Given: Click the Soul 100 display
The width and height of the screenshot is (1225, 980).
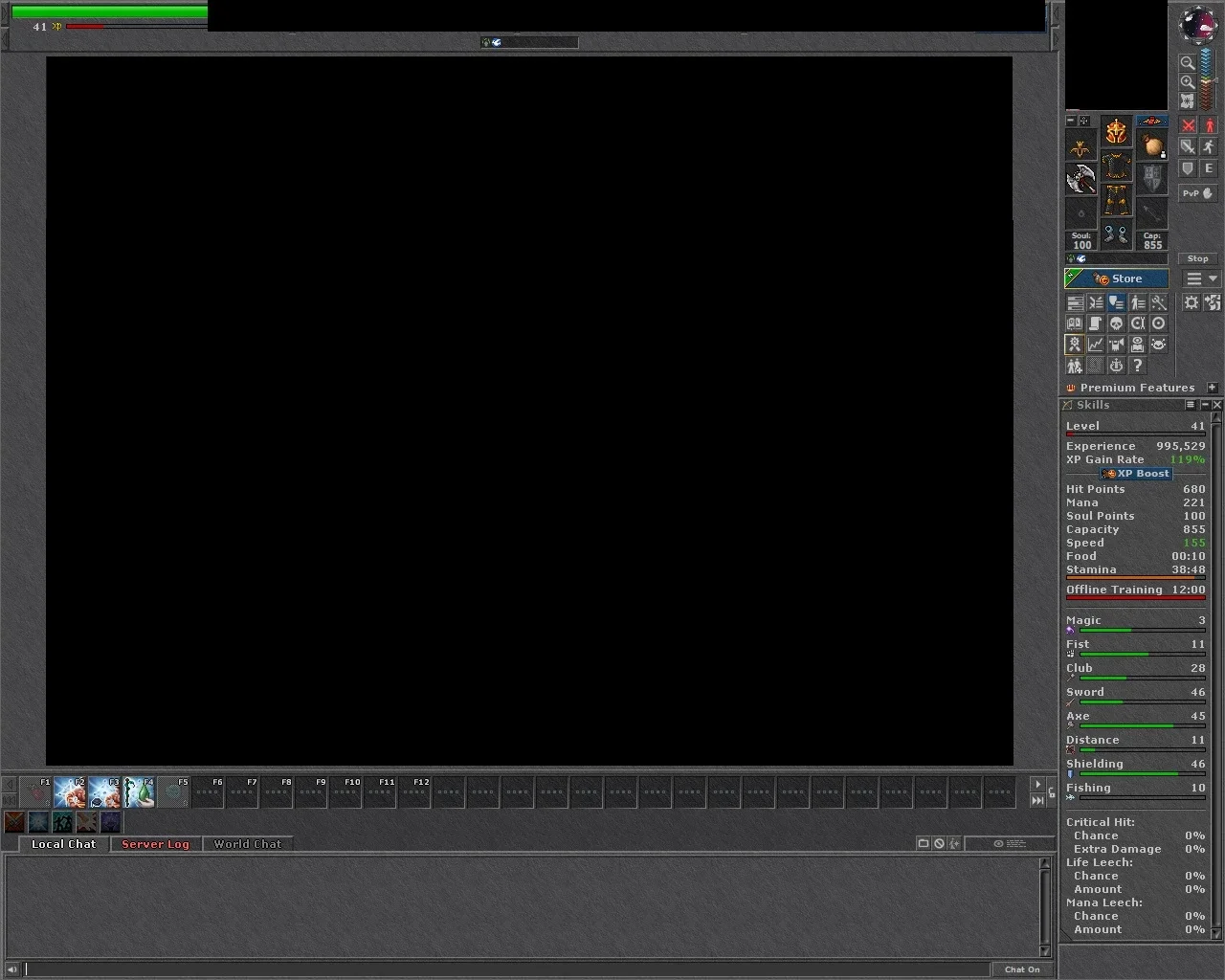Looking at the screenshot, I should point(1080,240).
